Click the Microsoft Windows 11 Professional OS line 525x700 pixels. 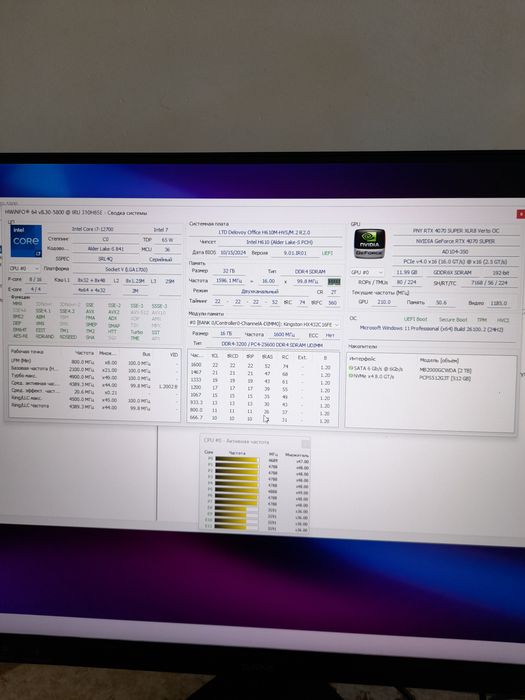431,329
